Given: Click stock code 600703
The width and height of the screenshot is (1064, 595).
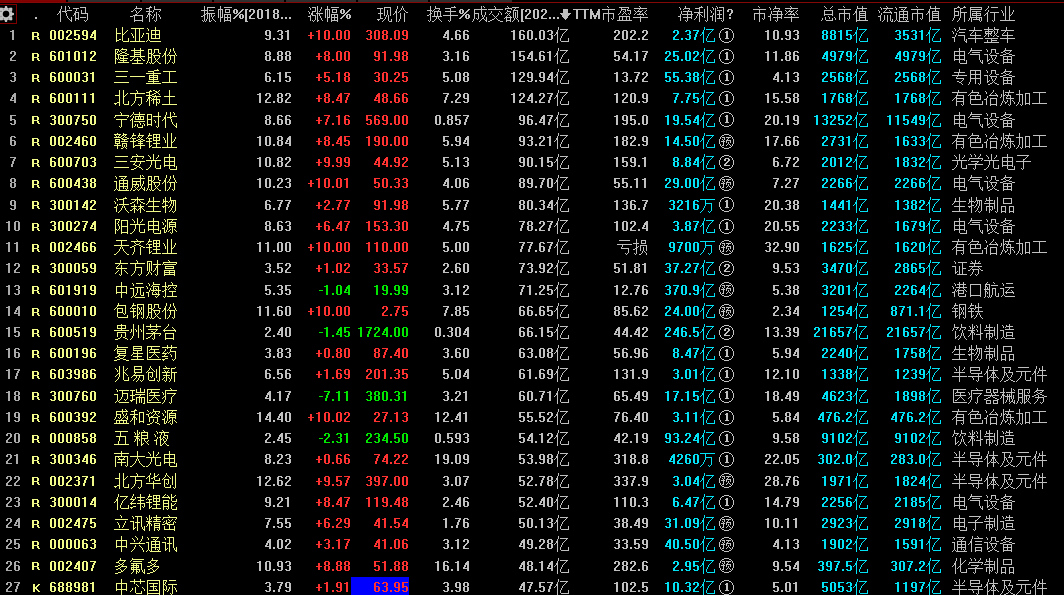Looking at the screenshot, I should pyautogui.click(x=73, y=162).
